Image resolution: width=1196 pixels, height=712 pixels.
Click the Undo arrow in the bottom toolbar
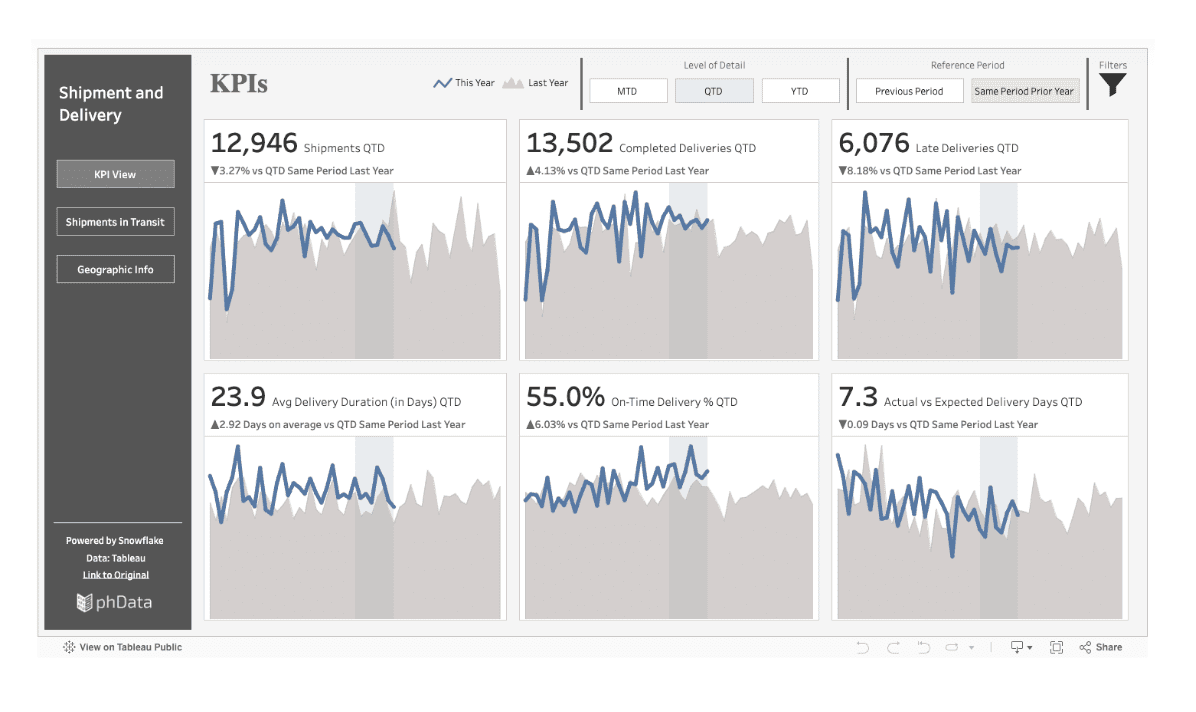(x=862, y=648)
